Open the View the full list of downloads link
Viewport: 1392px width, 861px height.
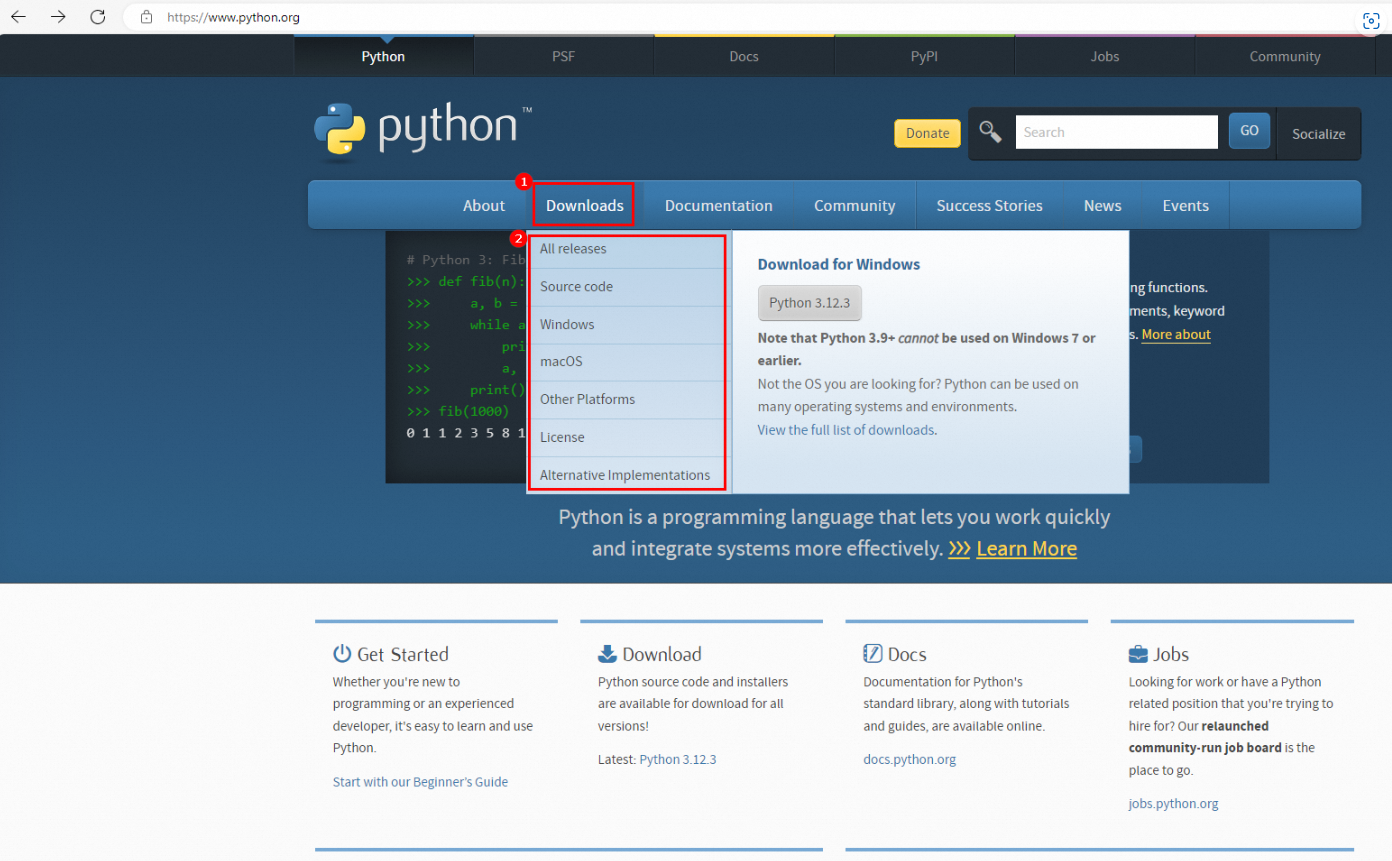pos(846,430)
